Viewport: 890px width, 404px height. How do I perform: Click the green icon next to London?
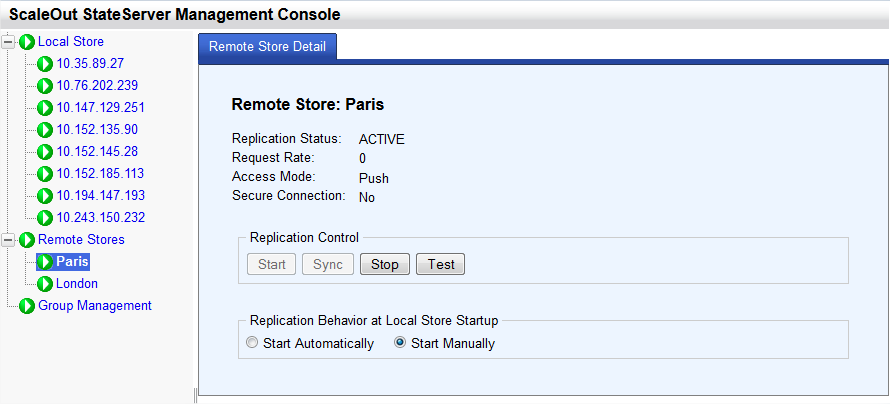[x=45, y=284]
